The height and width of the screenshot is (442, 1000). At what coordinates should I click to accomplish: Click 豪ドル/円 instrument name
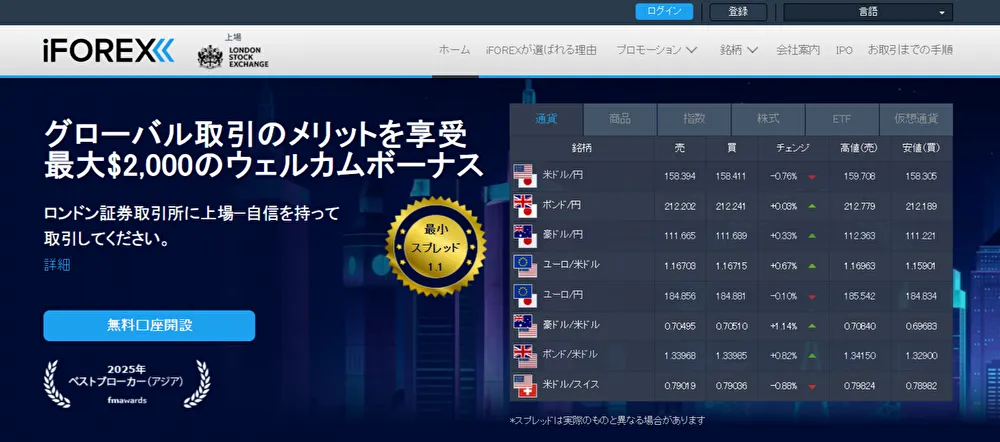[561, 235]
